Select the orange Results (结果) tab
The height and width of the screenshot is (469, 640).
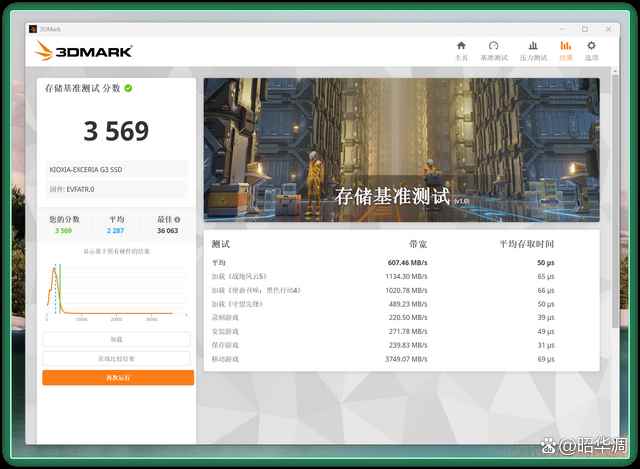(566, 51)
